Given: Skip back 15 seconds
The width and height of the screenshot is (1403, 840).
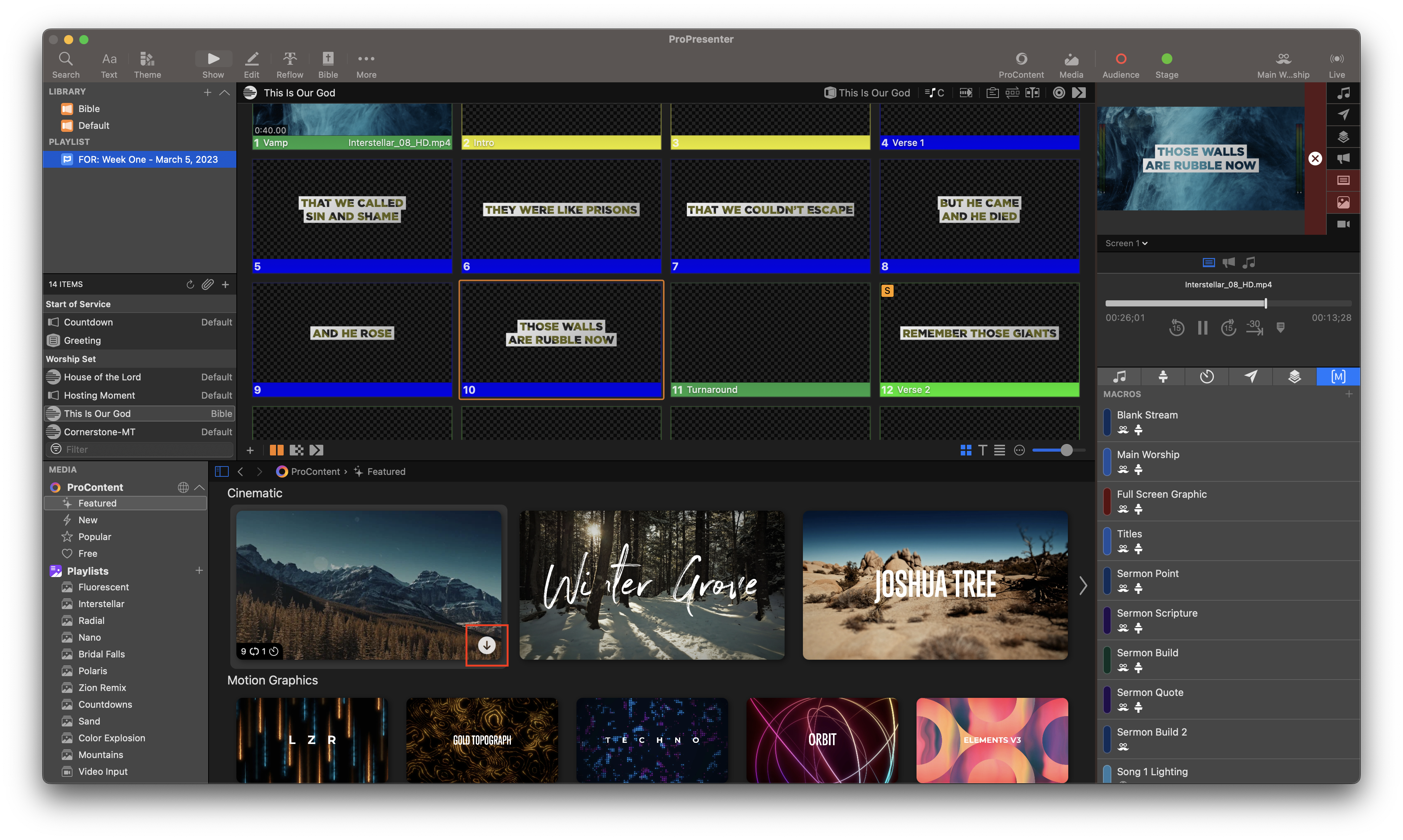Looking at the screenshot, I should (1177, 328).
